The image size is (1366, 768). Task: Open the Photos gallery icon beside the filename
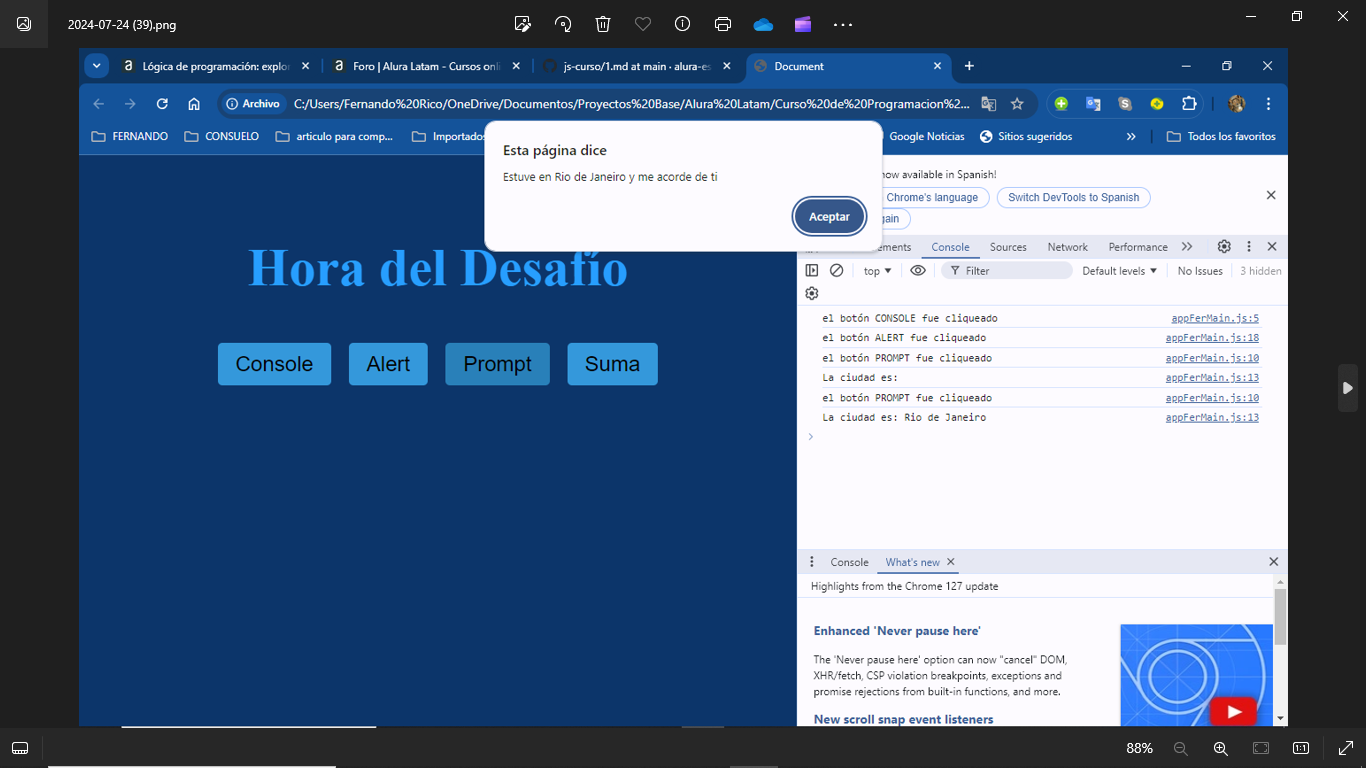pos(24,24)
